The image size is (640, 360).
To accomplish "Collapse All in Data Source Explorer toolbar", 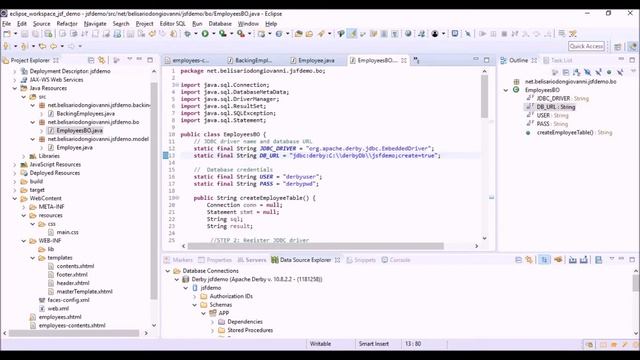I will (x=518, y=260).
